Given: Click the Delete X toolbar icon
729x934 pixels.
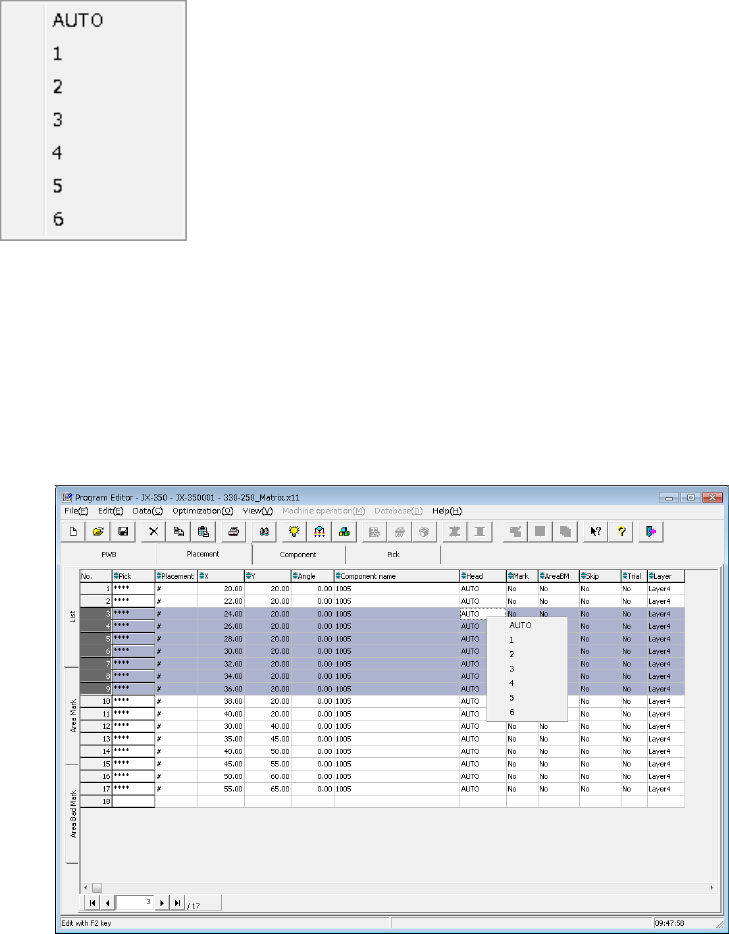Looking at the screenshot, I should pyautogui.click(x=153, y=532).
